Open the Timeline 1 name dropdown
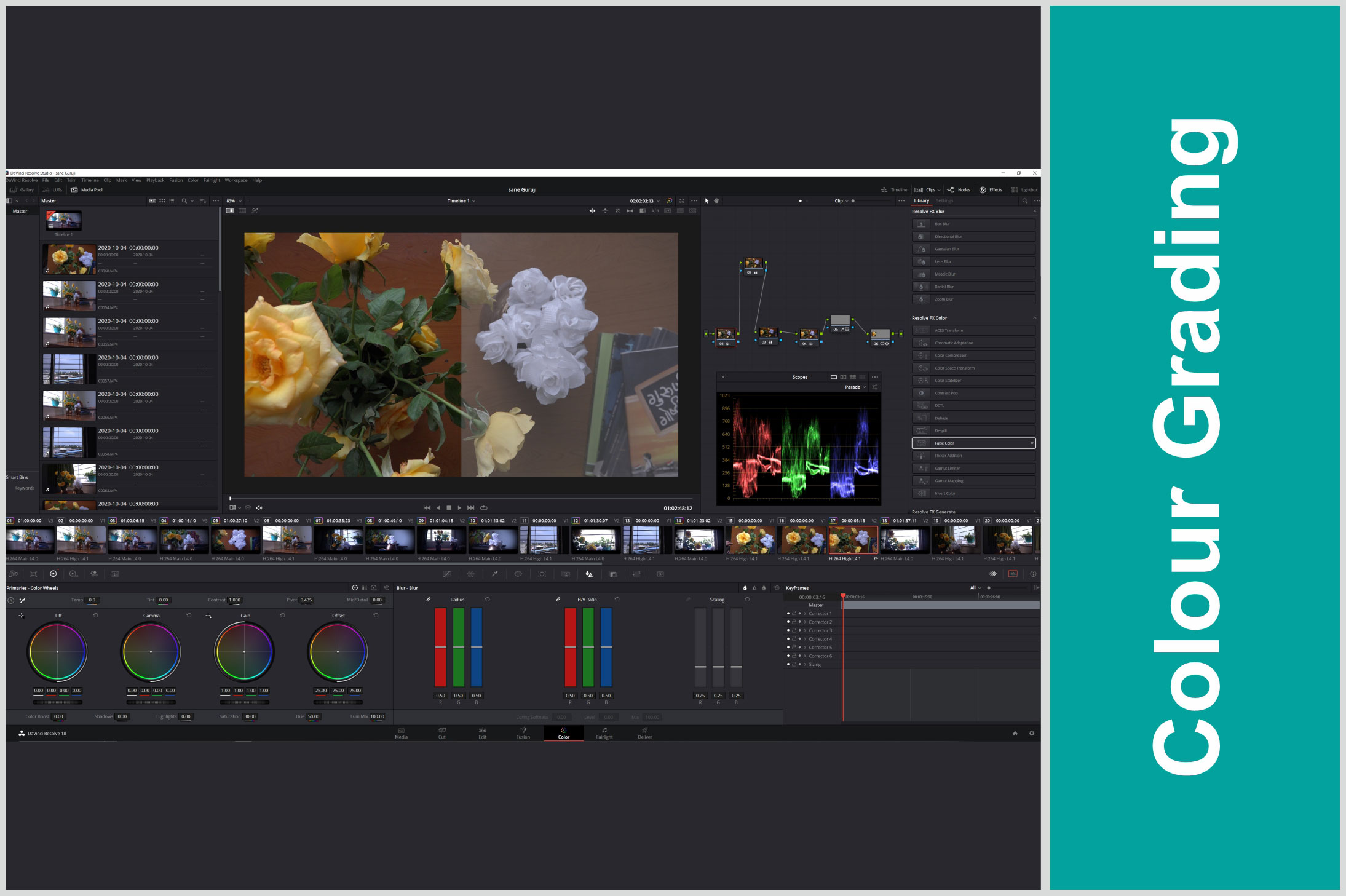Screen dimensions: 1346x896 coord(461,201)
